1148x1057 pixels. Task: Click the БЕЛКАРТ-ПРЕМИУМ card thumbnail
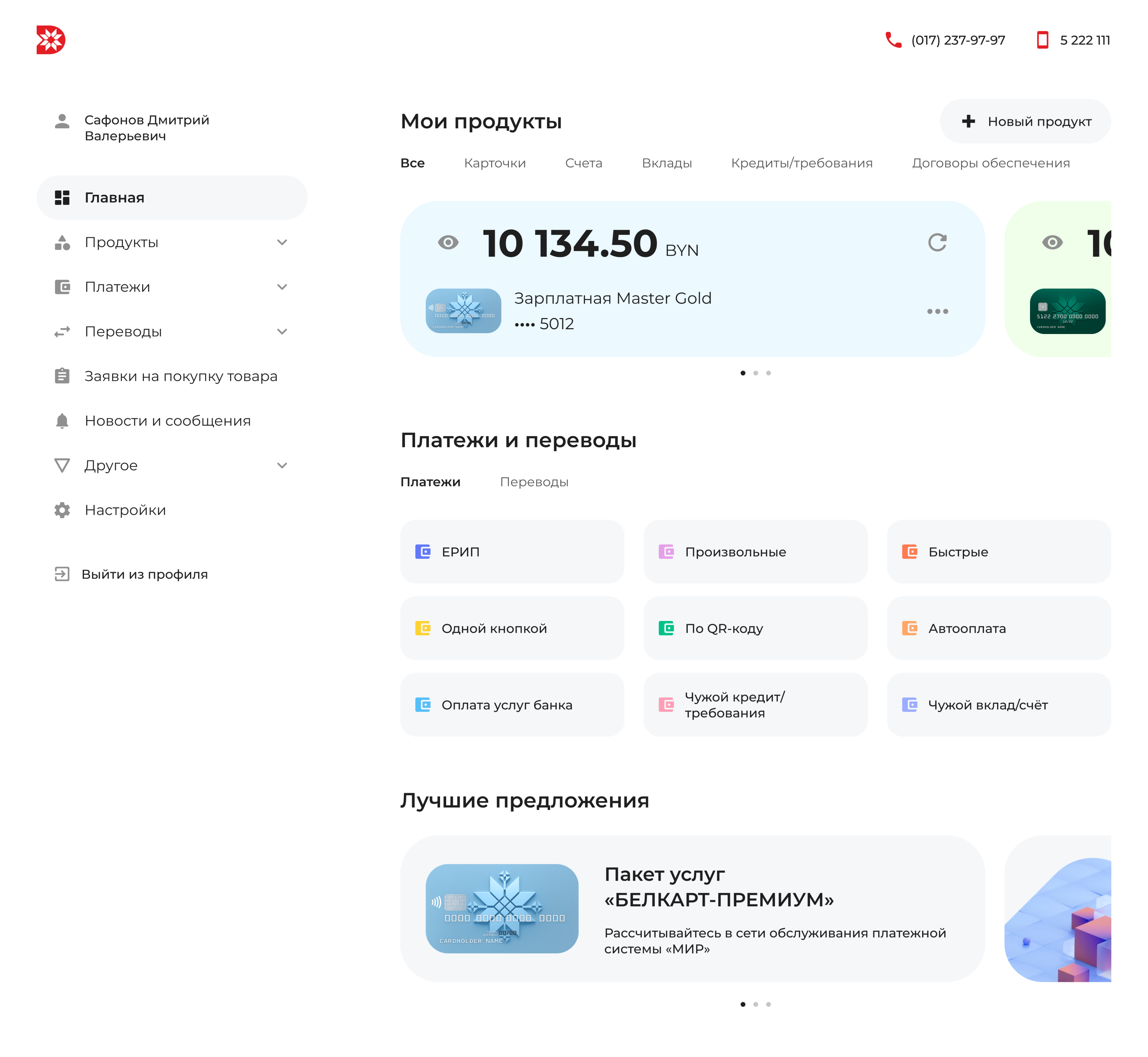(502, 908)
